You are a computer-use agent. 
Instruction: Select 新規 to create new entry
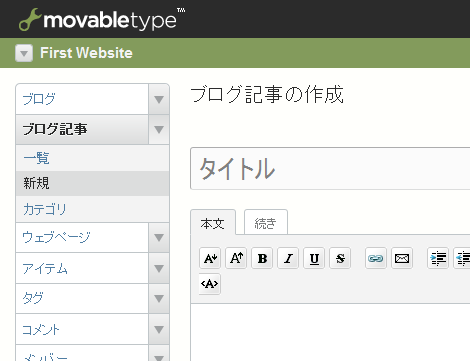pyautogui.click(x=92, y=183)
